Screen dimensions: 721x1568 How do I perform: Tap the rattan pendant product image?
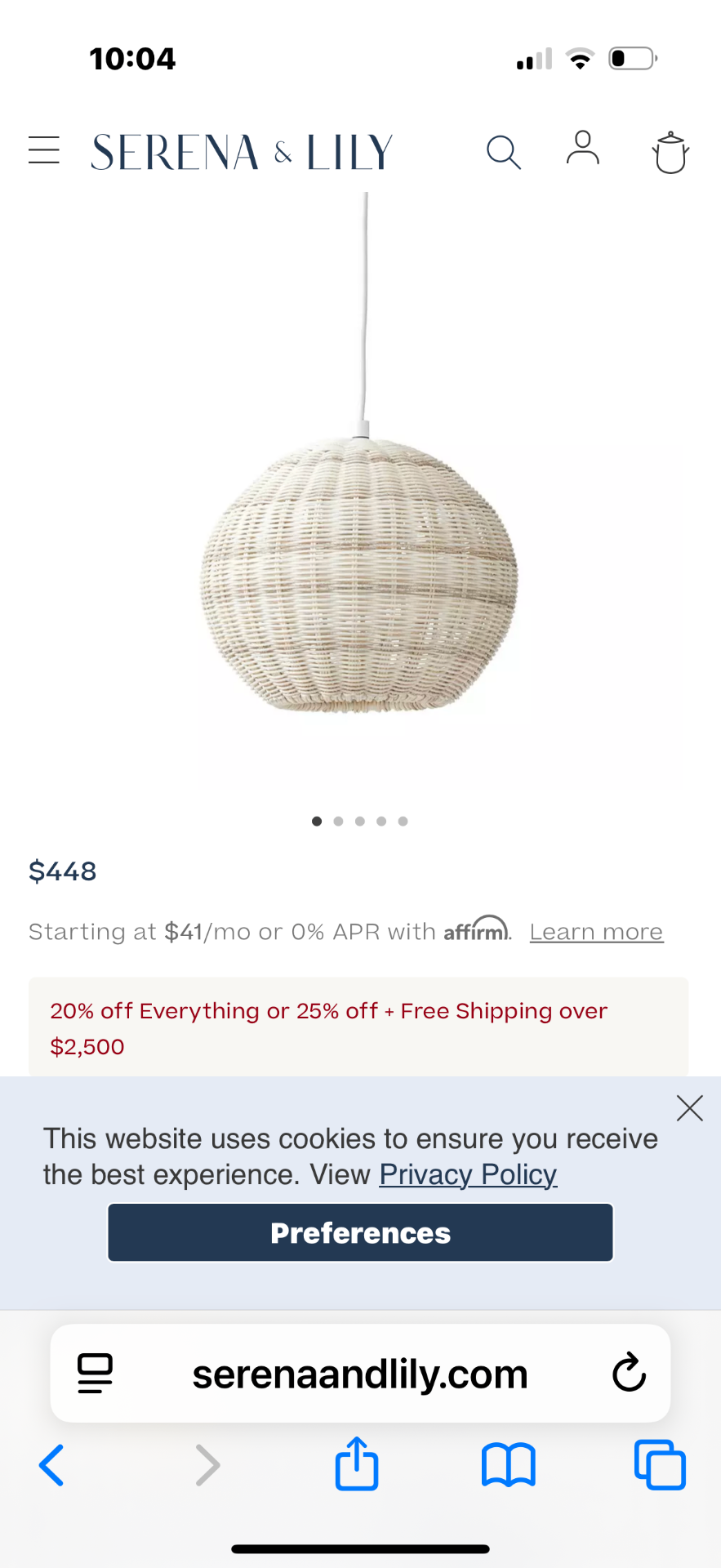[359, 572]
